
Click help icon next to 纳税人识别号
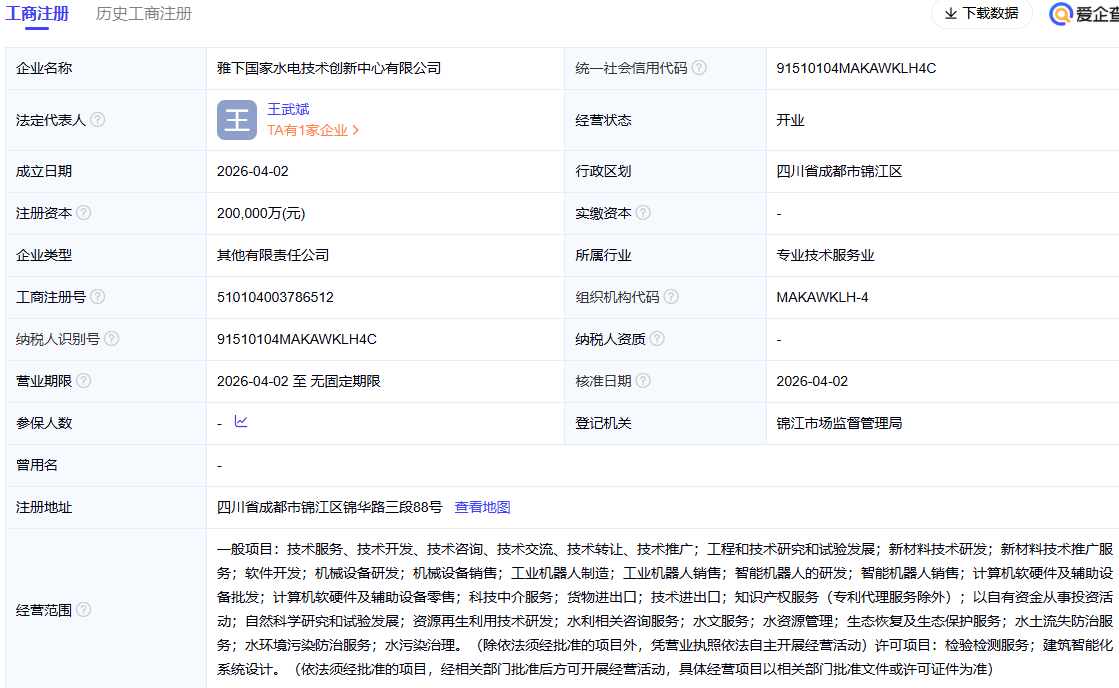[x=112, y=339]
